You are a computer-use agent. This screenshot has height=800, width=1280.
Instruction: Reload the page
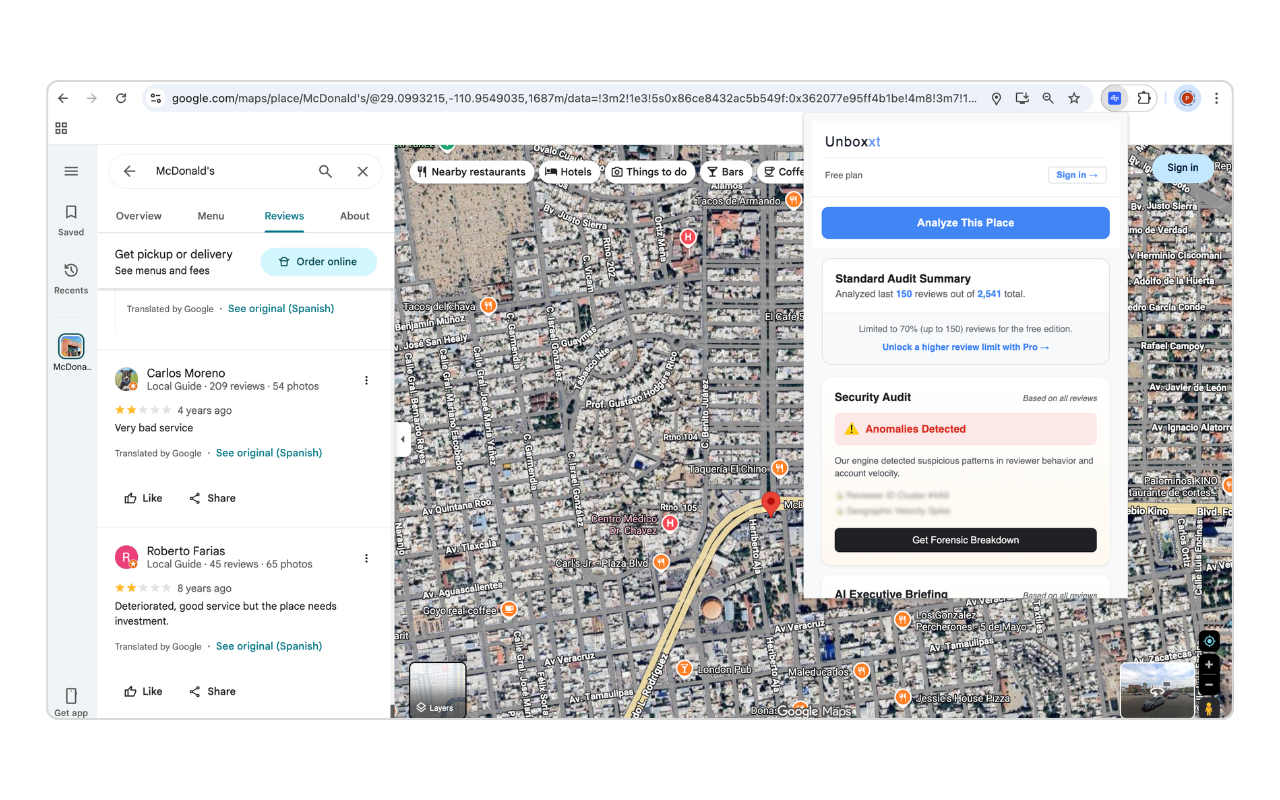click(x=121, y=98)
